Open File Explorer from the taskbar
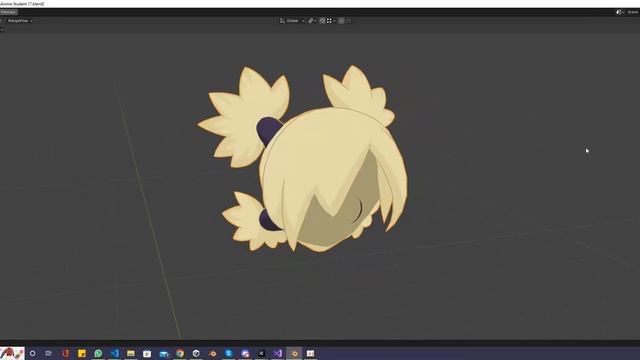 pyautogui.click(x=131, y=353)
